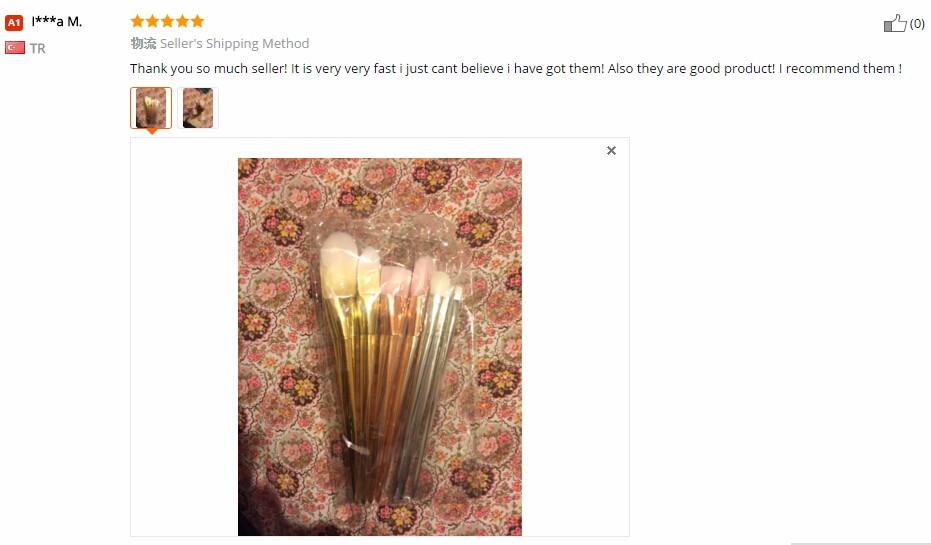Click the 物流 logistics label
The image size is (931, 545).
(143, 44)
